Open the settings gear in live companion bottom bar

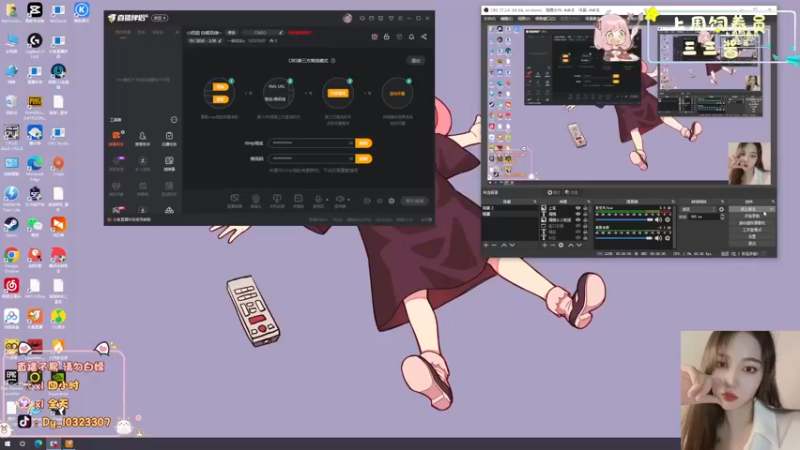[x=391, y=201]
